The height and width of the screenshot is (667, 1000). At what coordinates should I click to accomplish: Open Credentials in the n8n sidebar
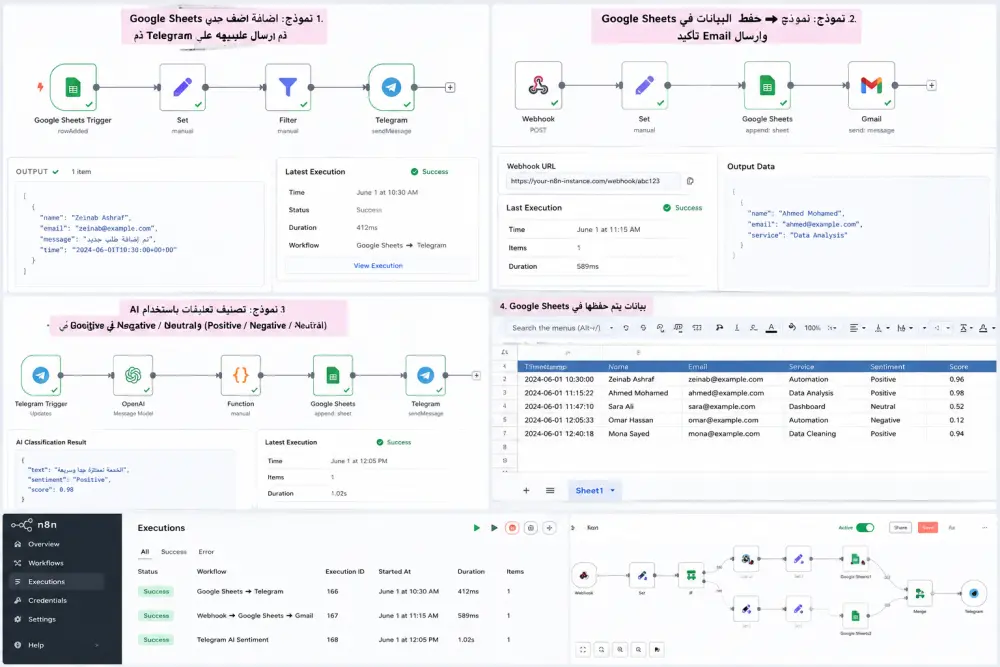(47, 600)
